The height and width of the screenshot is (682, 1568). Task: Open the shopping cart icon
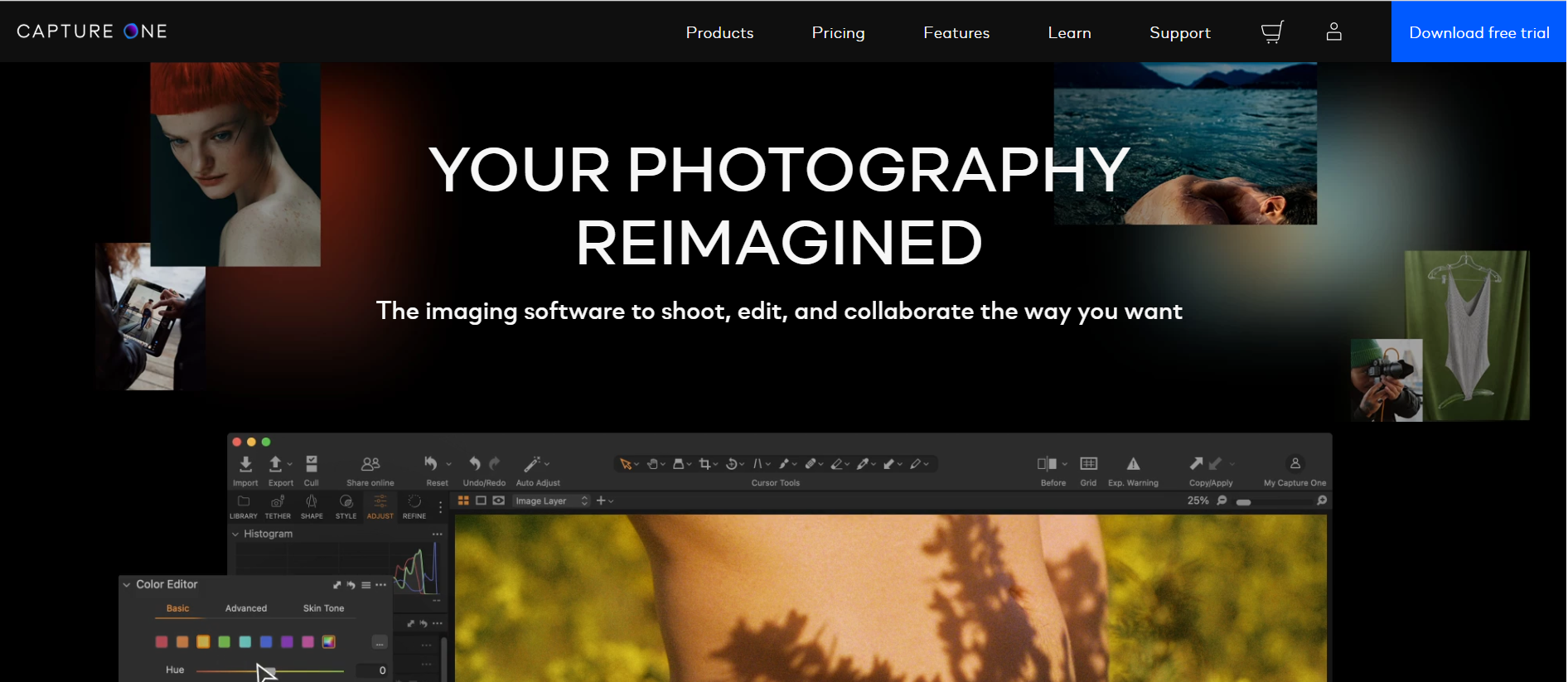coord(1272,32)
